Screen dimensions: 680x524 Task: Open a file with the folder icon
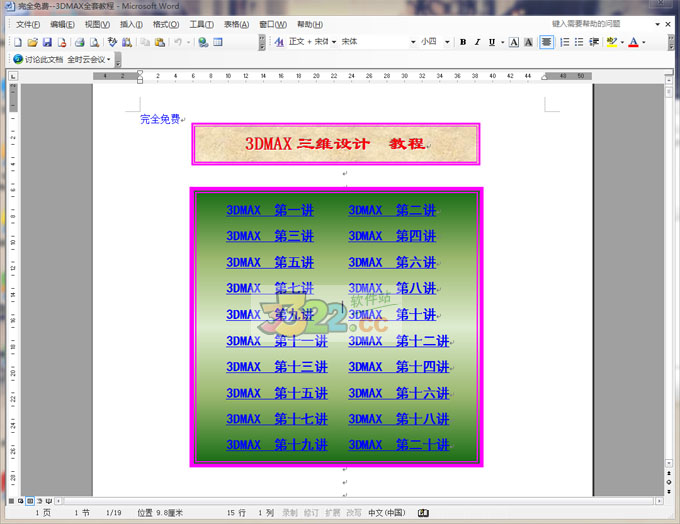point(33,42)
